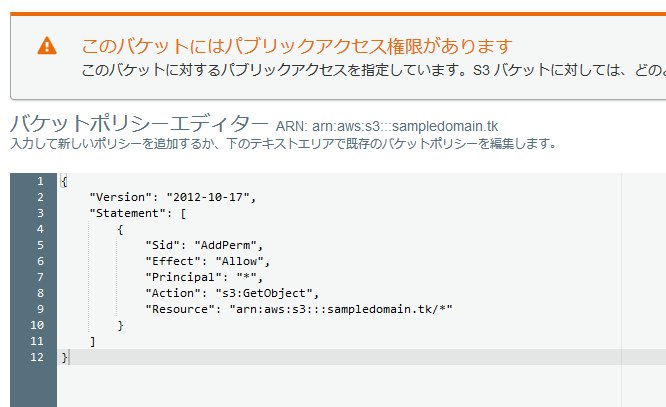This screenshot has width=666, height=407.
Task: Place cursor on the "Statement" line
Action: point(136,213)
